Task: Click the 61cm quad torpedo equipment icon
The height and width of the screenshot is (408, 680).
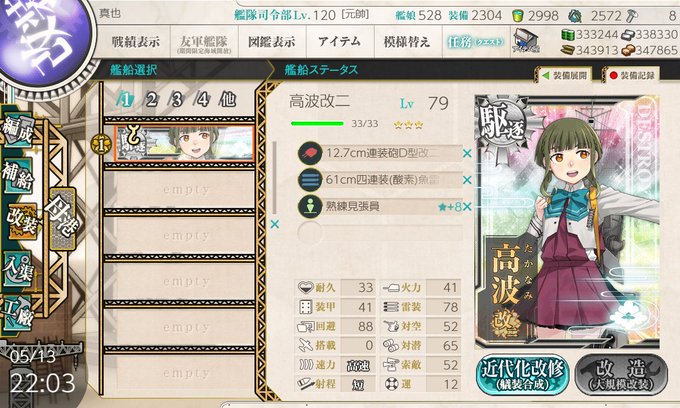Action: tap(310, 180)
